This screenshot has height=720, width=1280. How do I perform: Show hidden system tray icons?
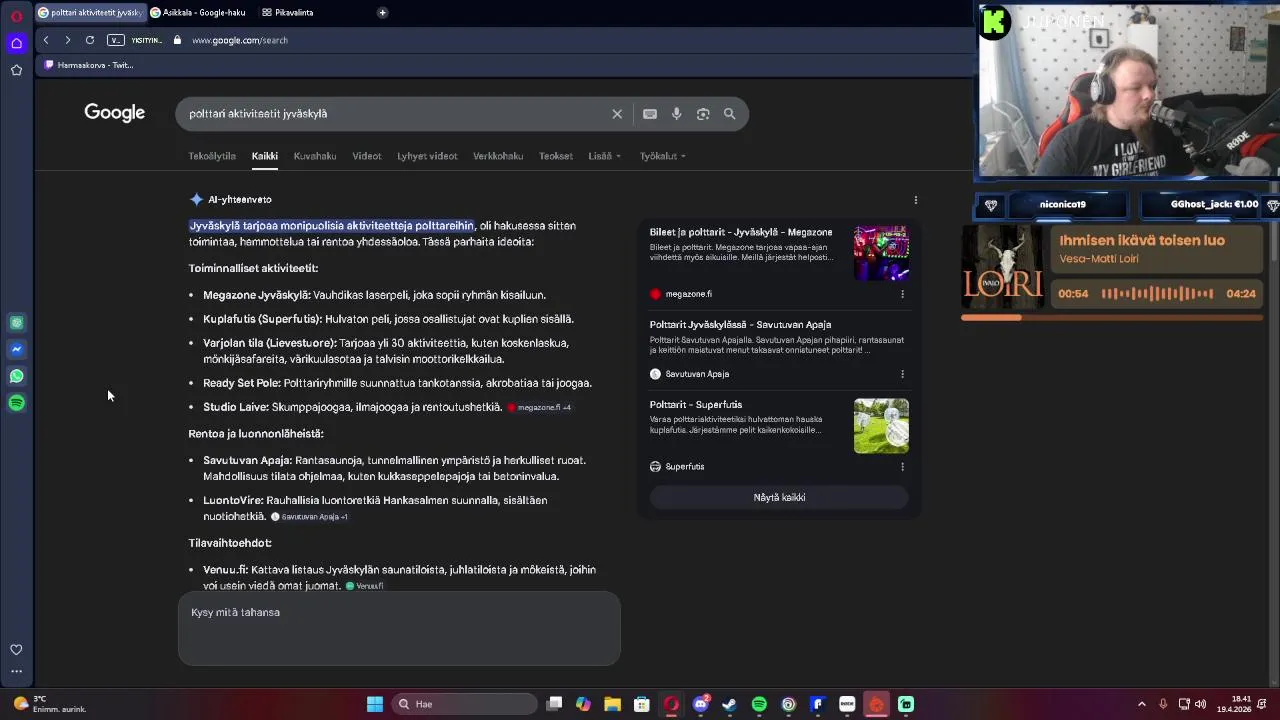(1142, 704)
